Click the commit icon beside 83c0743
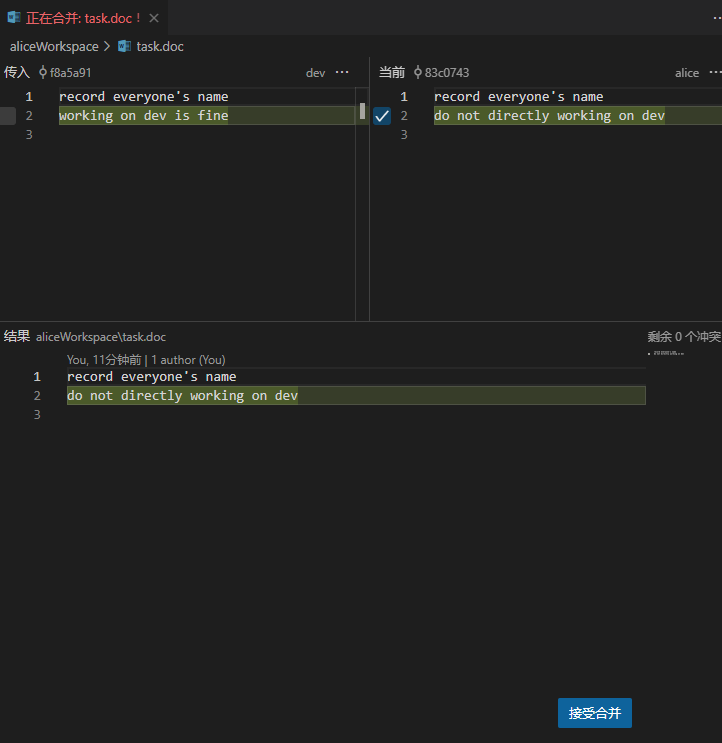This screenshot has width=722, height=743. point(418,72)
